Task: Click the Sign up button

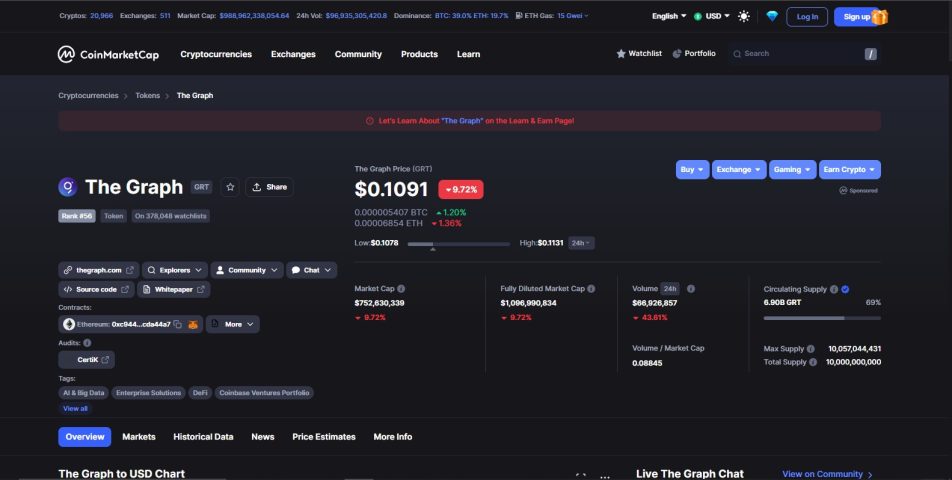Action: 856,17
